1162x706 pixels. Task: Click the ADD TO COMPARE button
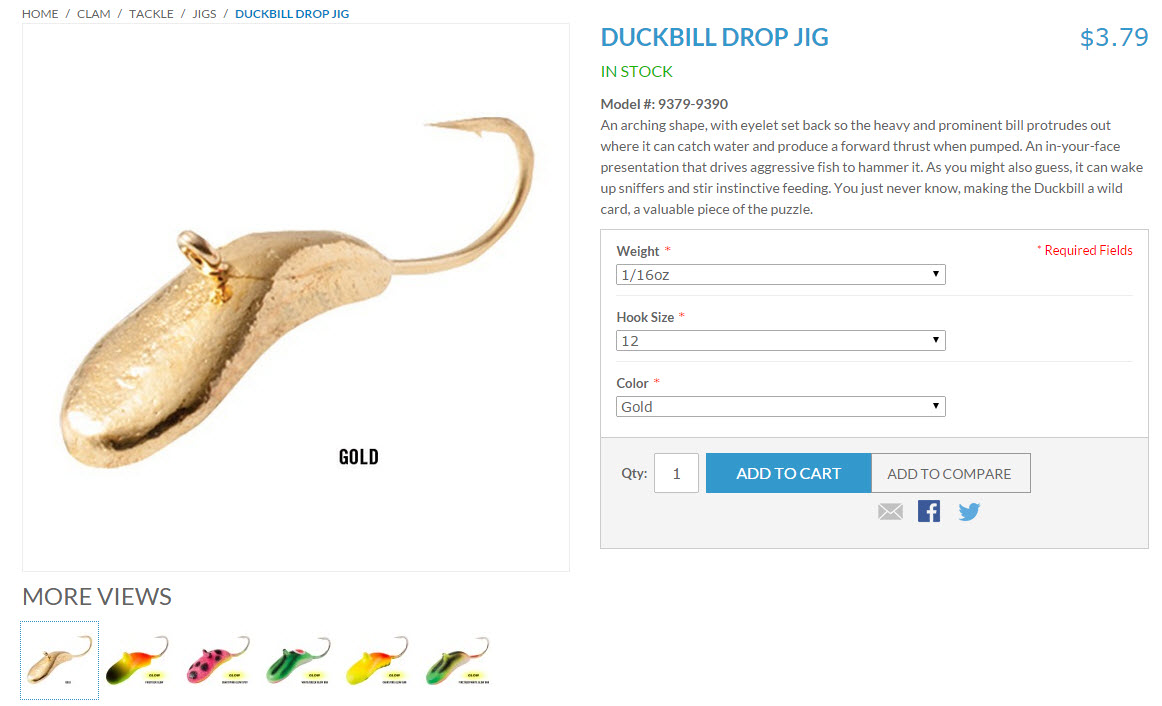click(949, 473)
